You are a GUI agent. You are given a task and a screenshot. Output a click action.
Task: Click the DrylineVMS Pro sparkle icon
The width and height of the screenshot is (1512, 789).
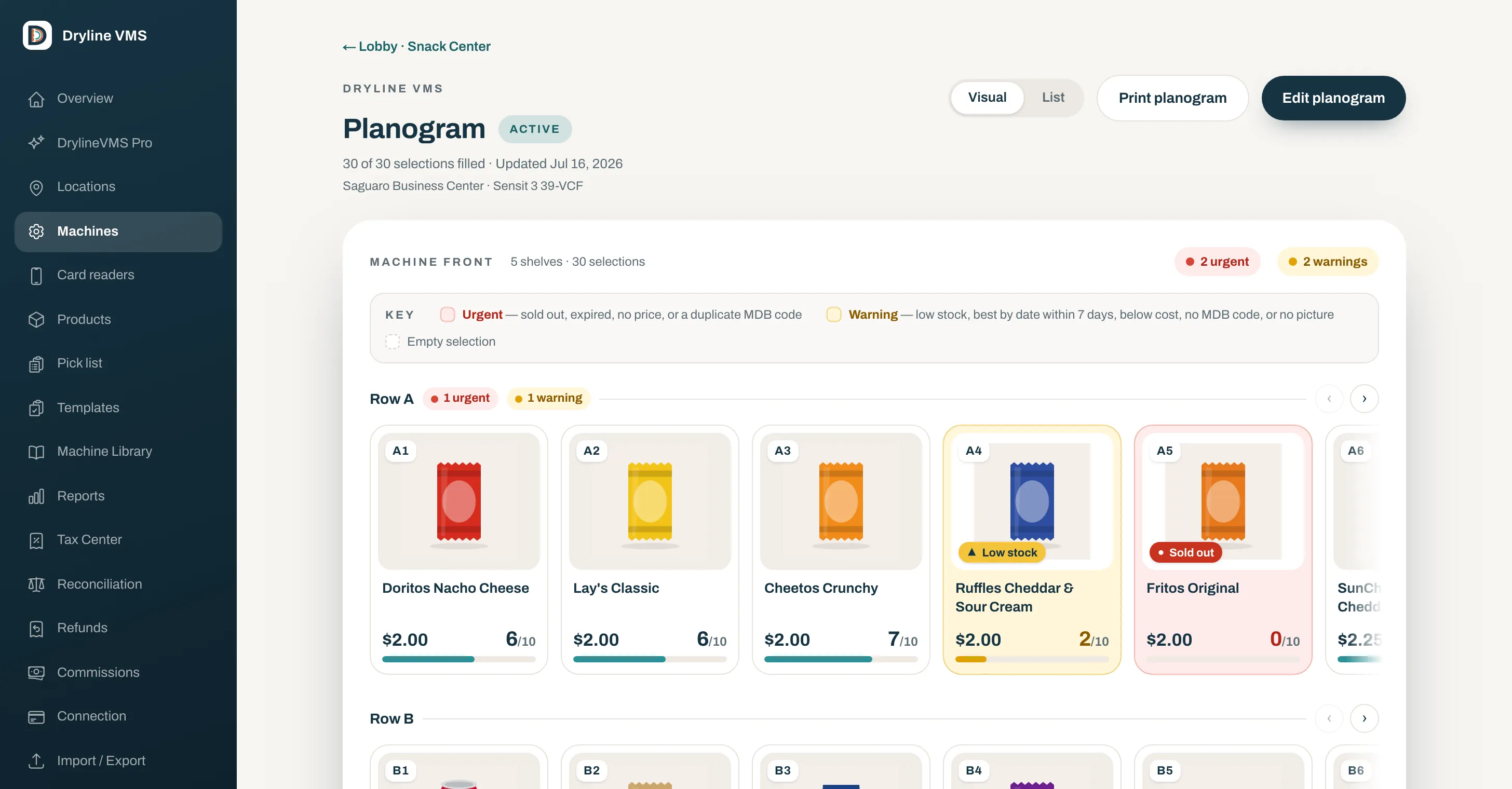coord(36,143)
